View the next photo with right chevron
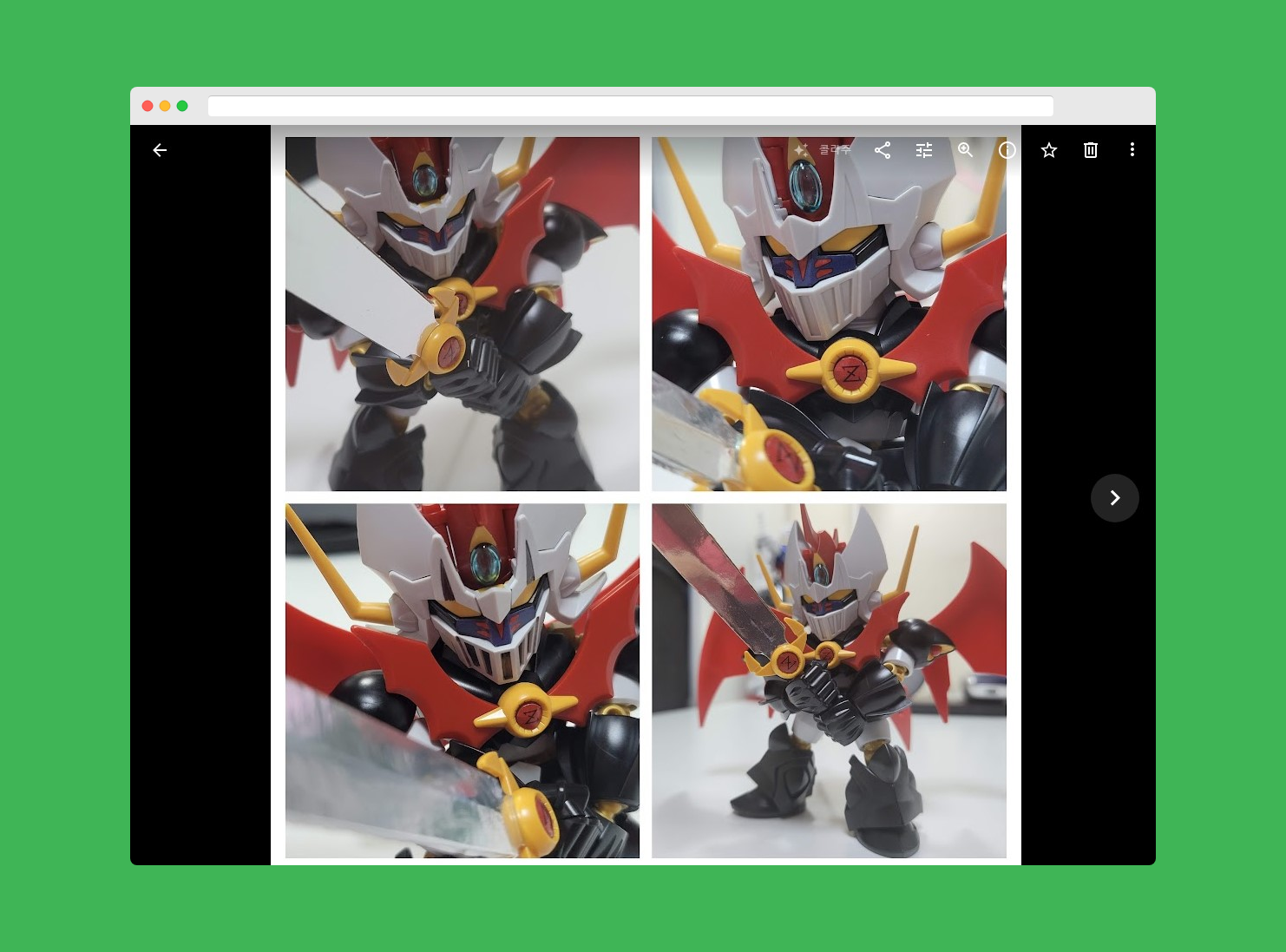The height and width of the screenshot is (952, 1286). [x=1115, y=498]
